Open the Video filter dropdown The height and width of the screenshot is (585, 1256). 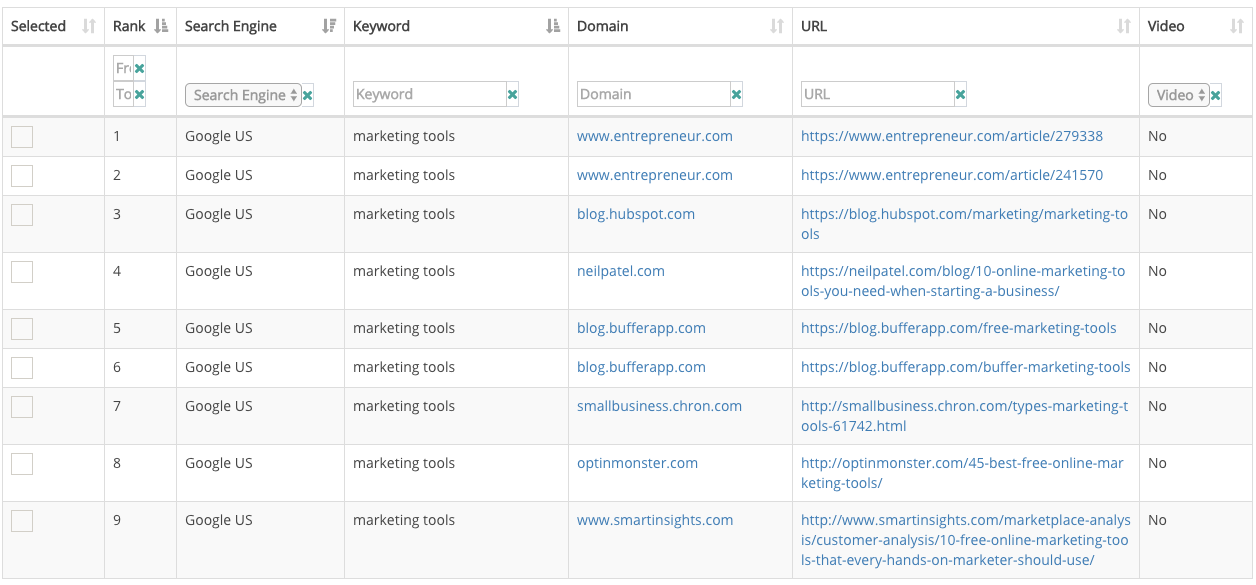[1178, 95]
